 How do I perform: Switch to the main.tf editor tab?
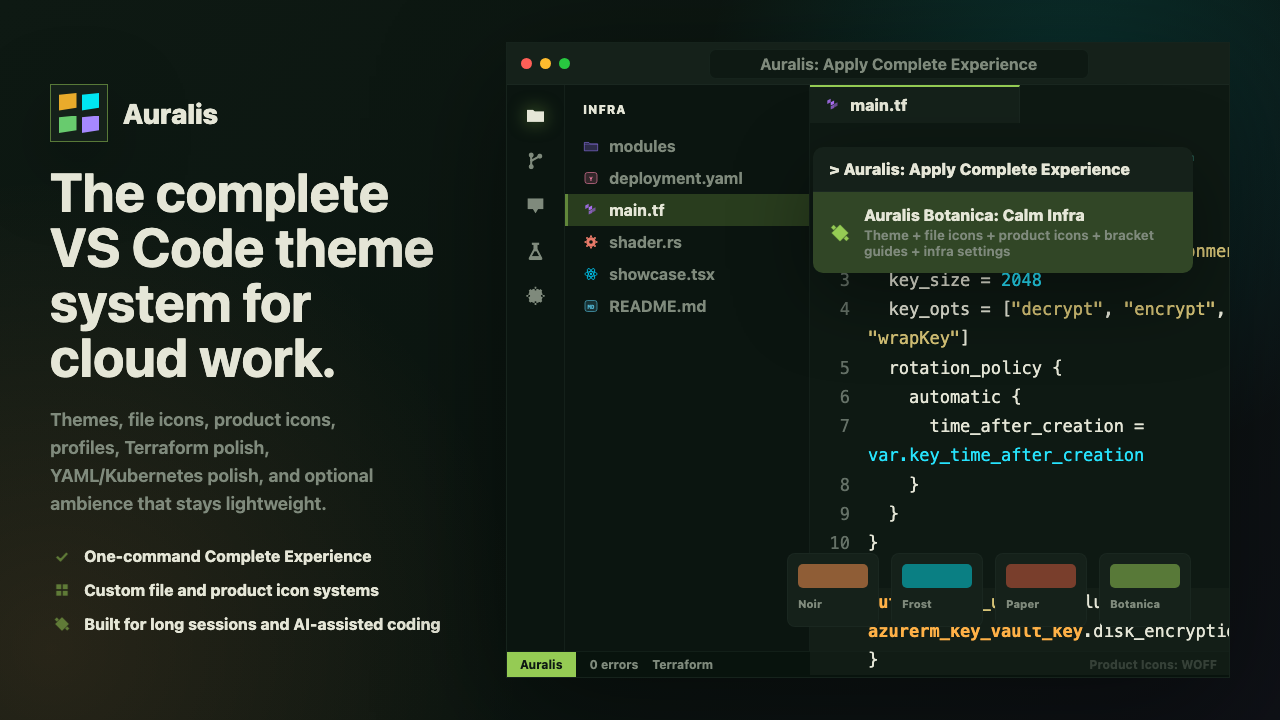pos(914,104)
